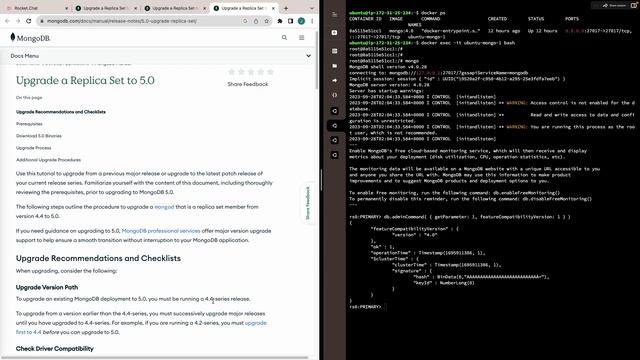Image resolution: width=640 pixels, height=360 pixels.
Task: Open the hosts list icon in terminal sidebar
Action: point(335,51)
